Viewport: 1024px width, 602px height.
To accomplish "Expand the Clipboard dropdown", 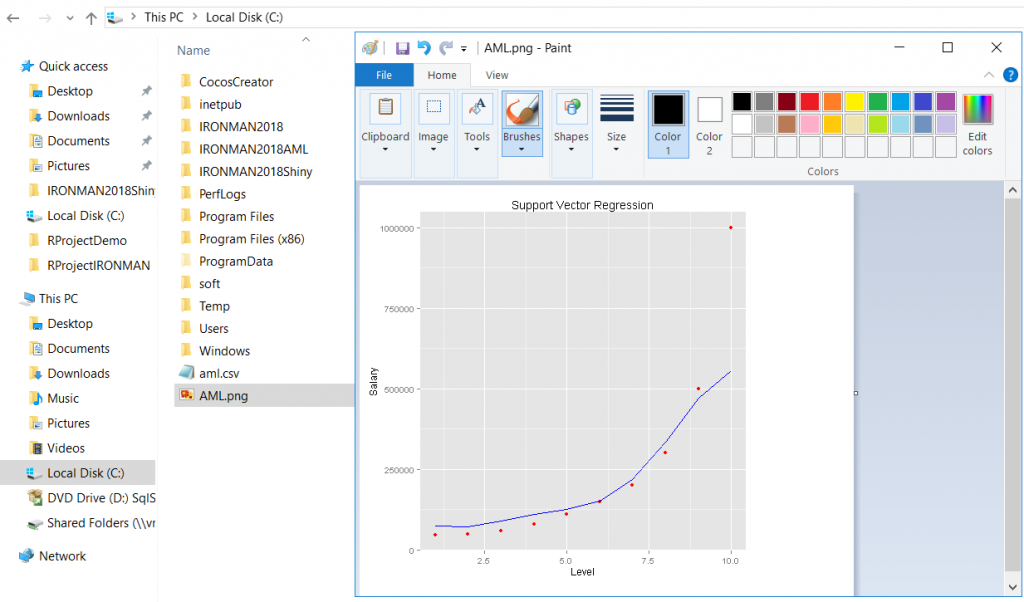I will pyautogui.click(x=385, y=150).
